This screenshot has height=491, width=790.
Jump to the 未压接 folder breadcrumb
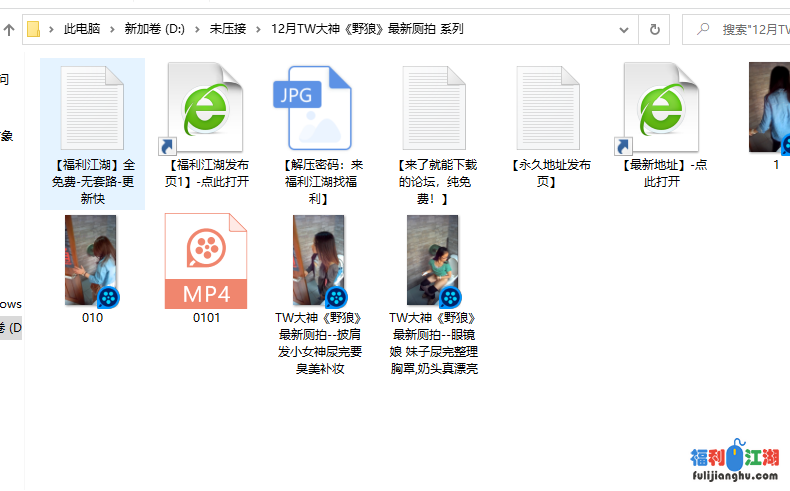click(229, 29)
